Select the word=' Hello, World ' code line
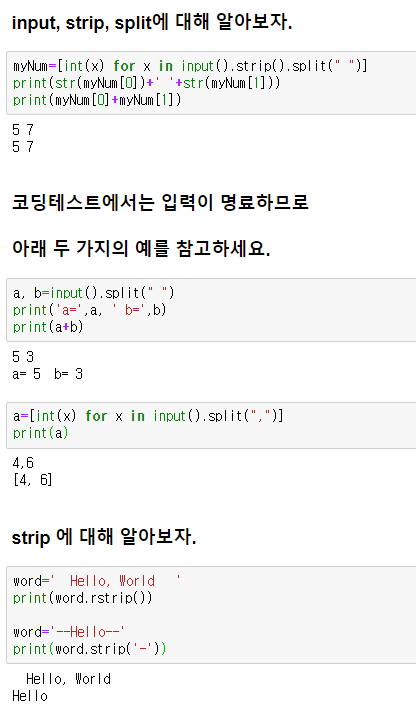Viewport: 416px width, 709px height. coord(97,581)
